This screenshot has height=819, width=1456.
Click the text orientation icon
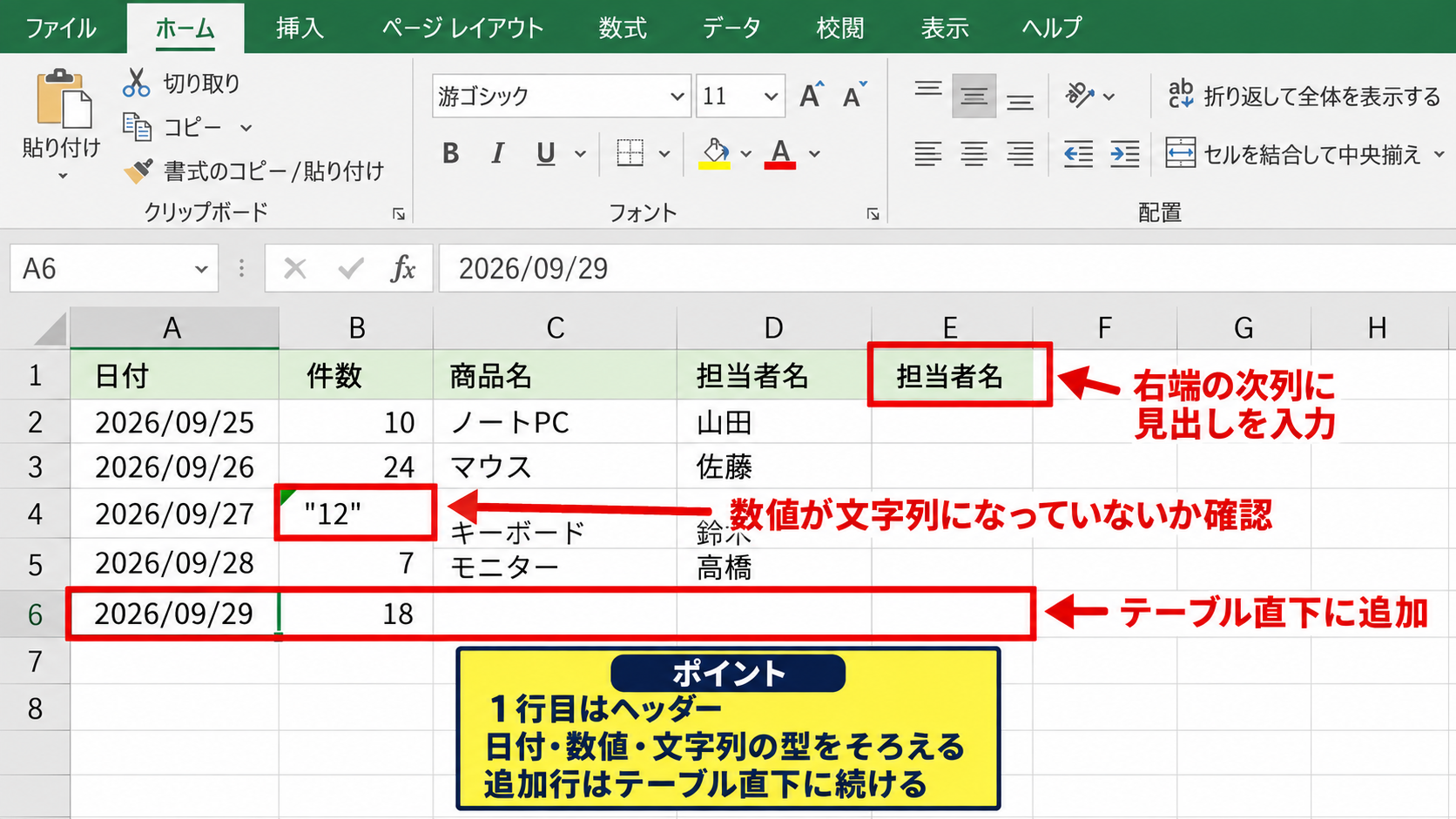click(1080, 95)
